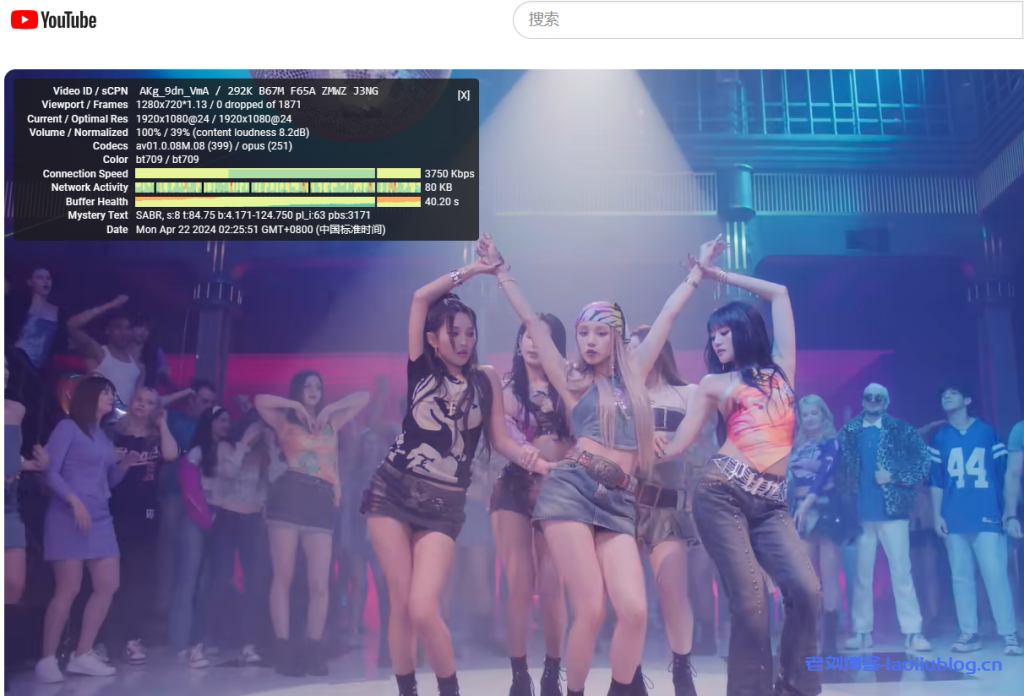Focus the 搜索 search box
This screenshot has width=1024, height=696.
coord(760,20)
